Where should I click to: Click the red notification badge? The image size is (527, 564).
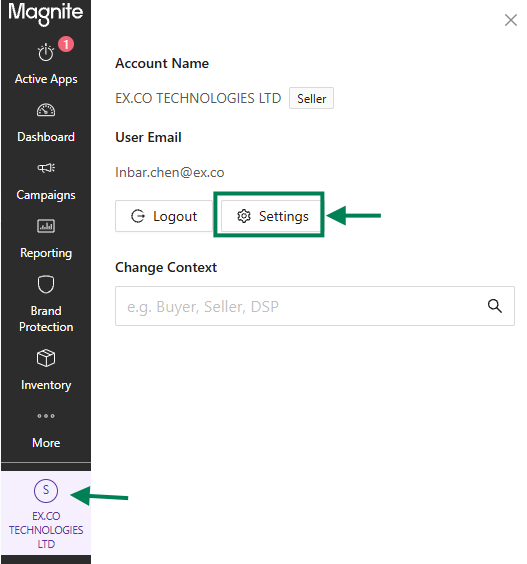tap(66, 44)
